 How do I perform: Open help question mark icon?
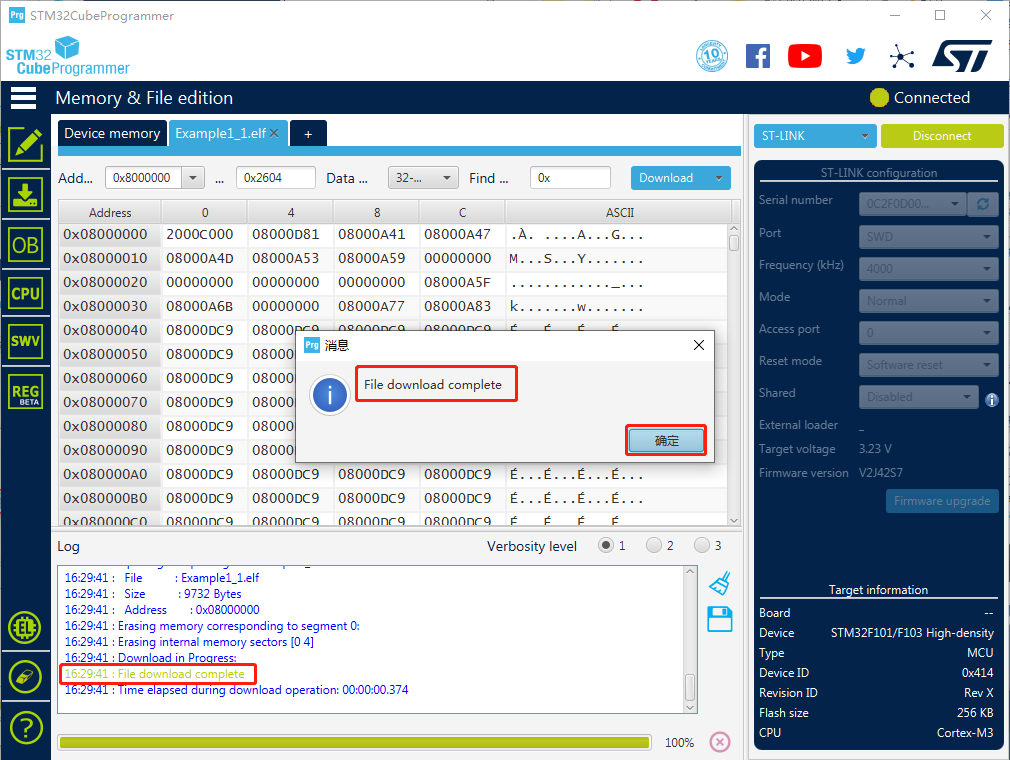click(25, 728)
